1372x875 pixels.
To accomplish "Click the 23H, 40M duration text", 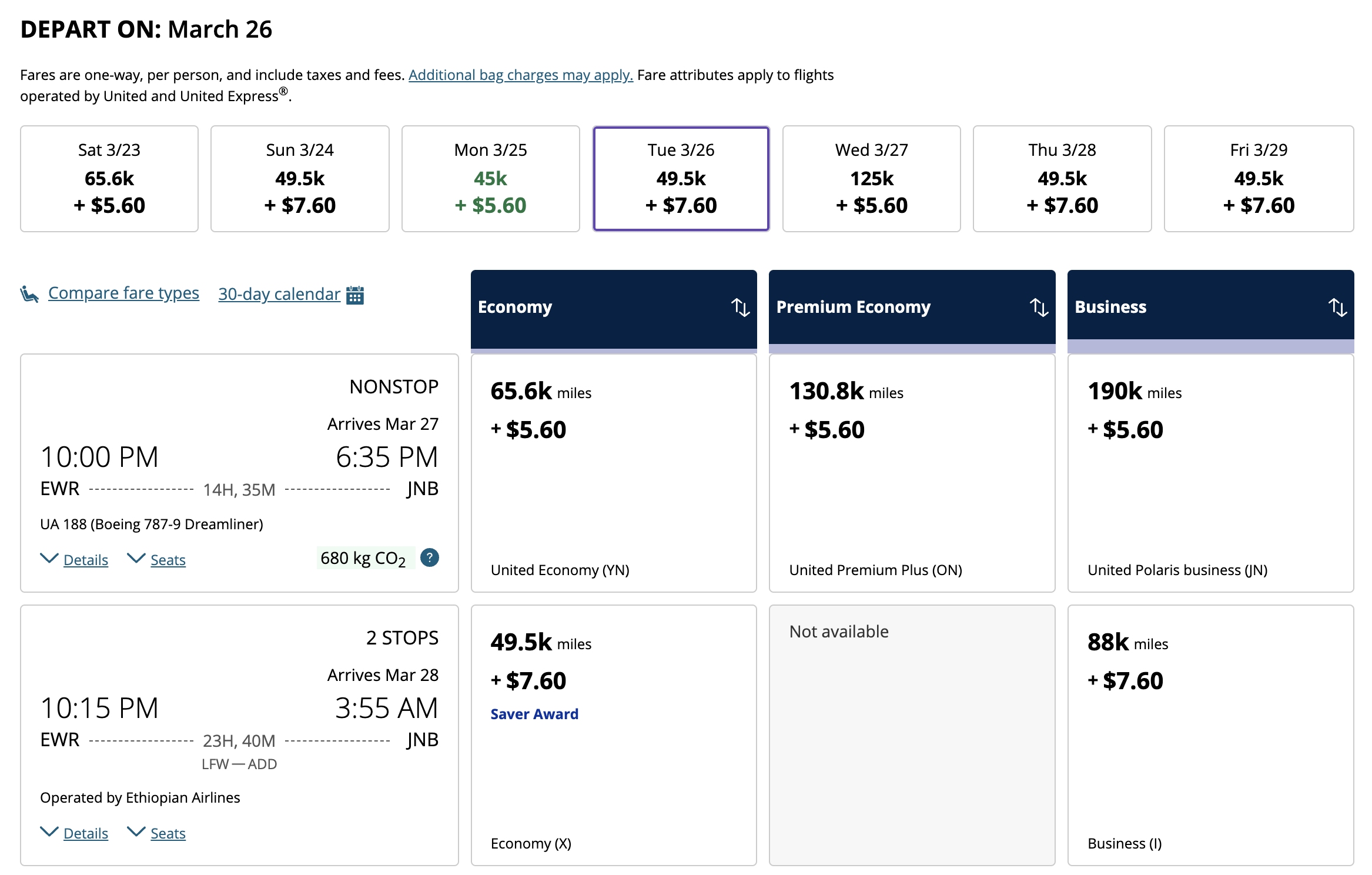I will 239,741.
